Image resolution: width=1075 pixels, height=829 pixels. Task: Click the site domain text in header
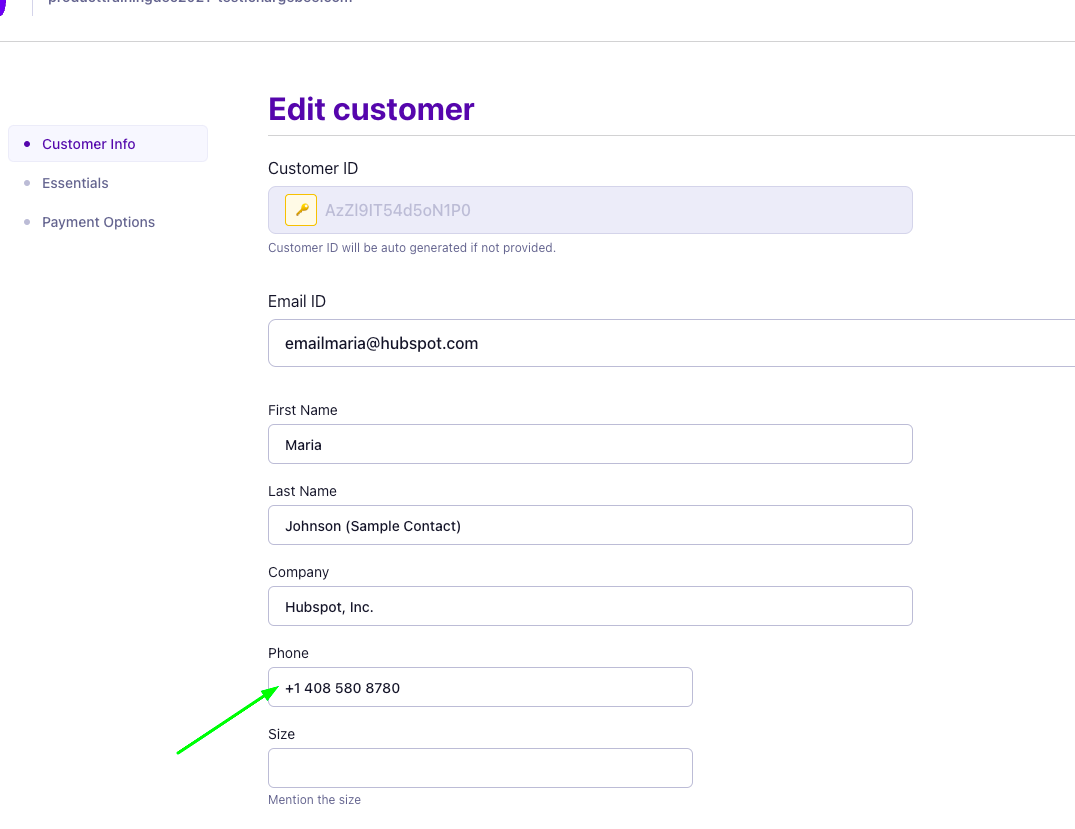[x=200, y=3]
